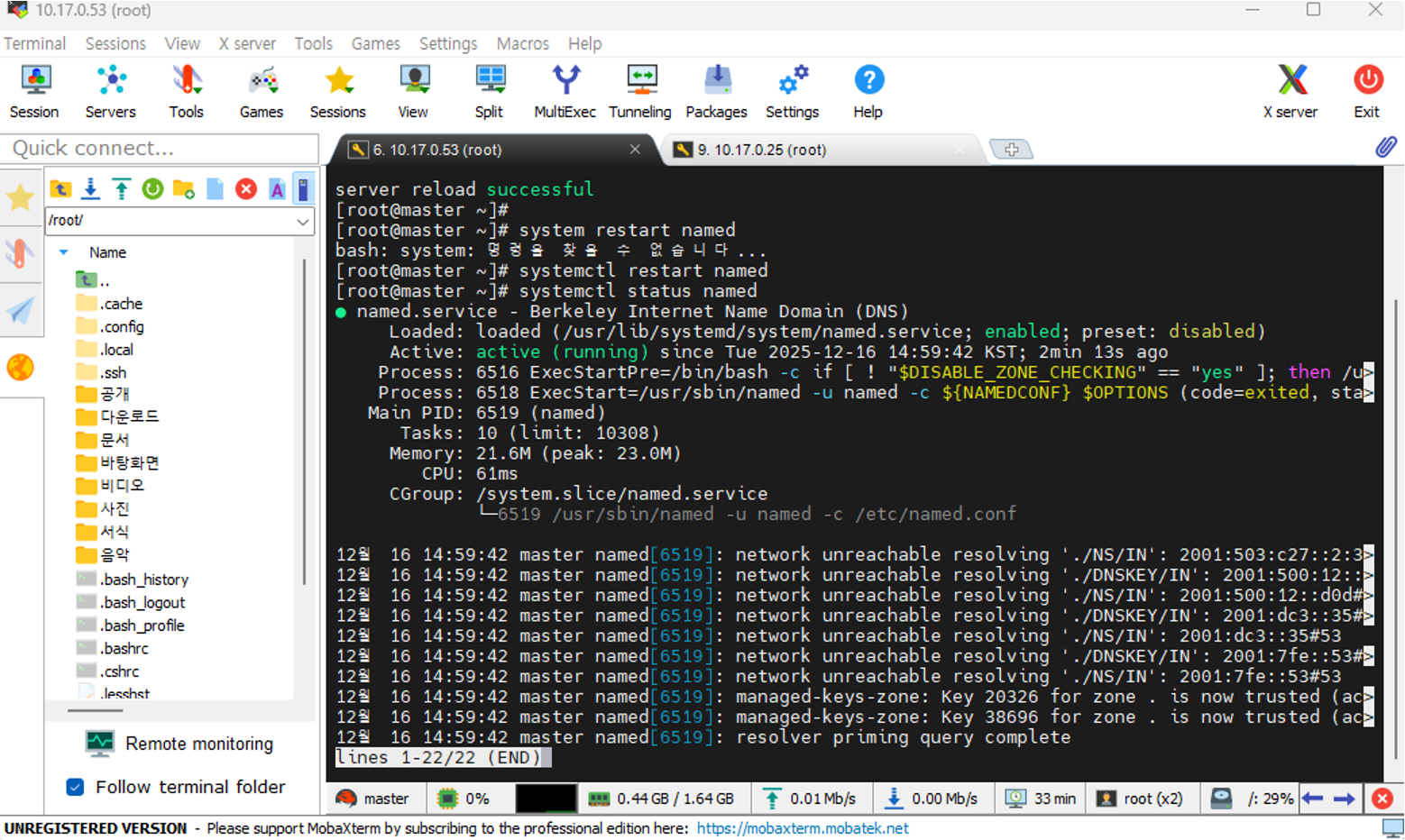Open Remote monitoring
Viewport: 1405px width, 840px height.
click(x=179, y=744)
